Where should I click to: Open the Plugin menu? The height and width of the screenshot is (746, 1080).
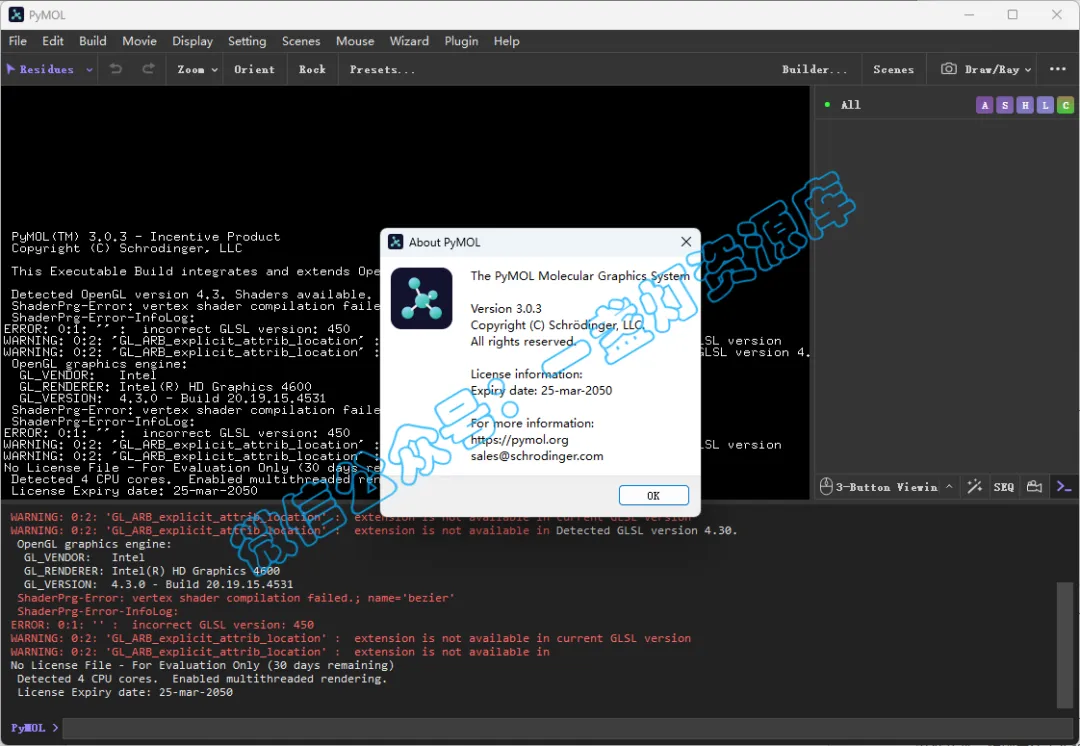(461, 41)
